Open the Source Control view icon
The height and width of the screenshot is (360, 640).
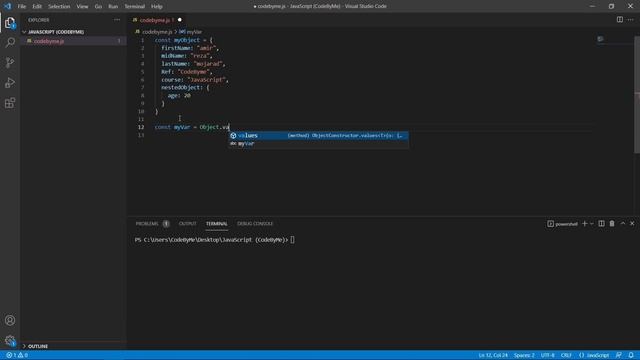click(10, 62)
